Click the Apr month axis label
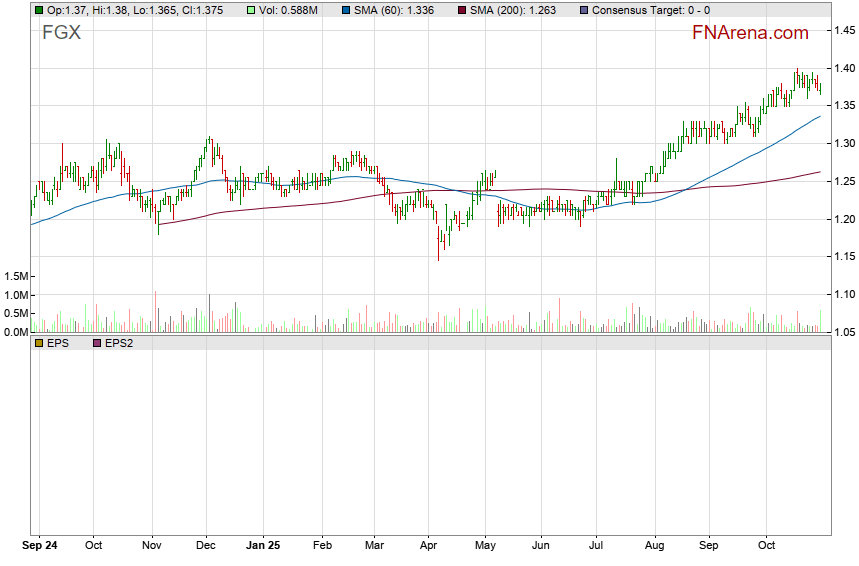Screen dimensions: 859x566 tap(428, 547)
